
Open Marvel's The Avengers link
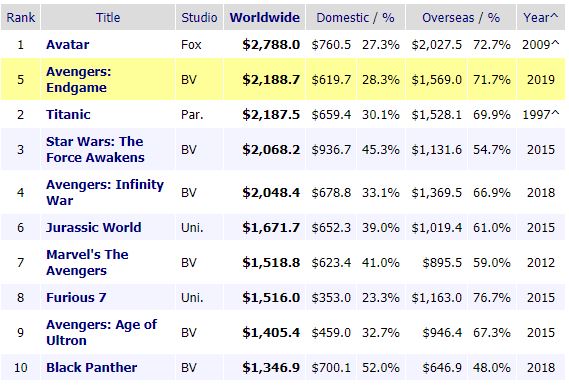(x=87, y=262)
